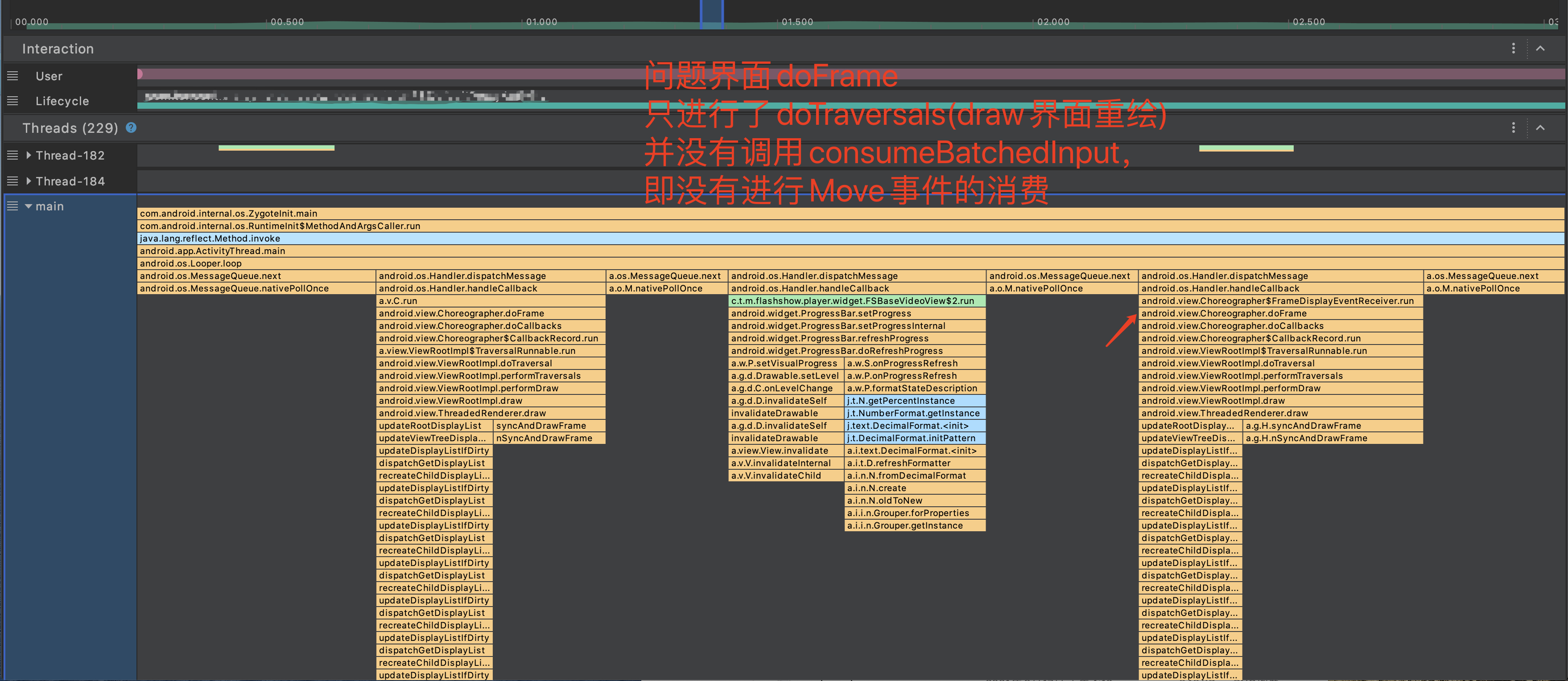The height and width of the screenshot is (681, 1568).
Task: Collapse the main thread flame chart
Action: click(x=29, y=206)
